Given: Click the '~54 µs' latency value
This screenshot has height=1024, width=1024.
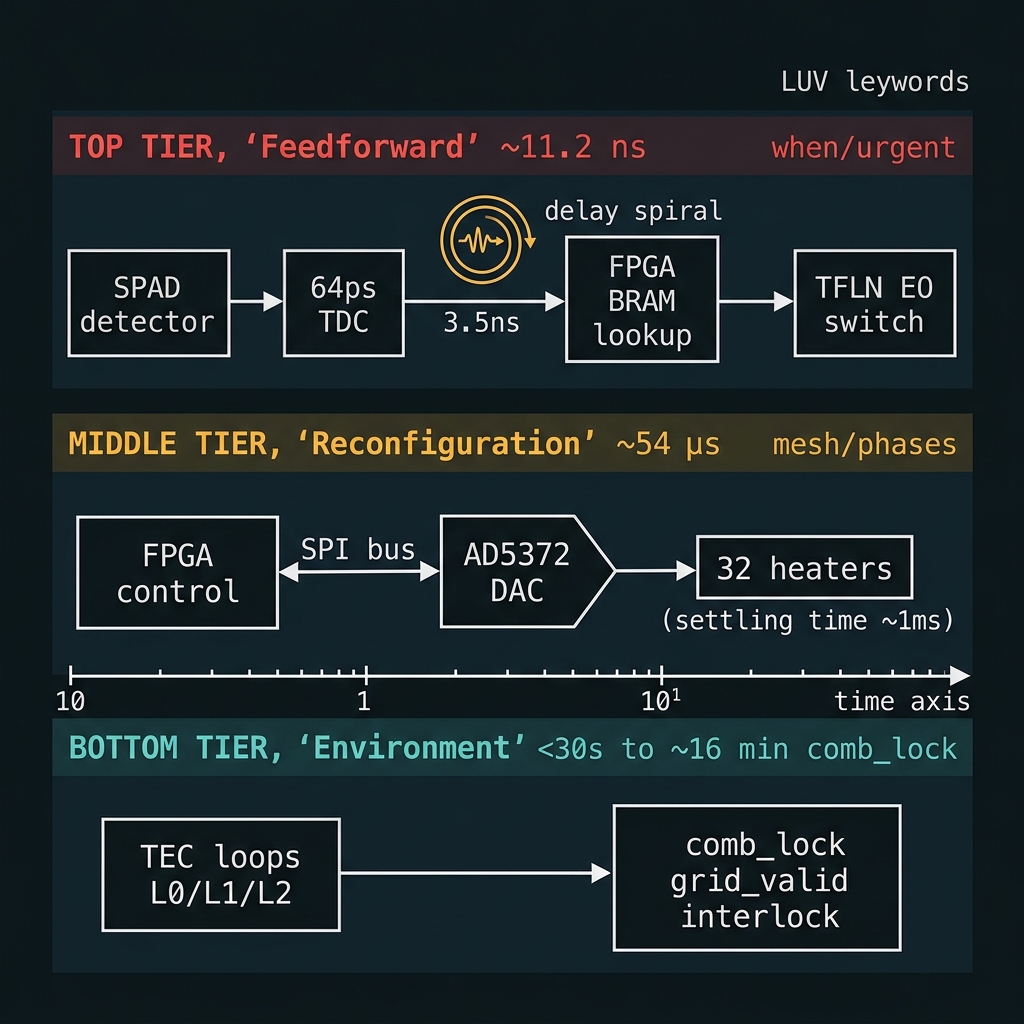Looking at the screenshot, I should [667, 444].
